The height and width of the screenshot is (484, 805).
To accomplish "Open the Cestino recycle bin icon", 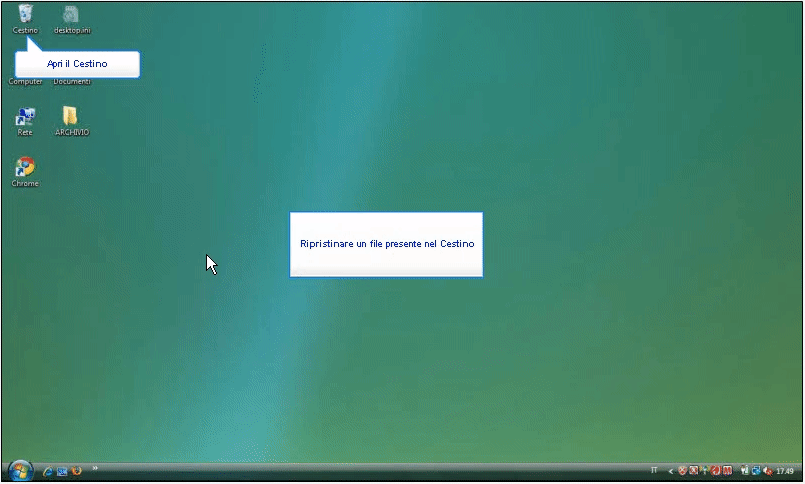I will [25, 15].
